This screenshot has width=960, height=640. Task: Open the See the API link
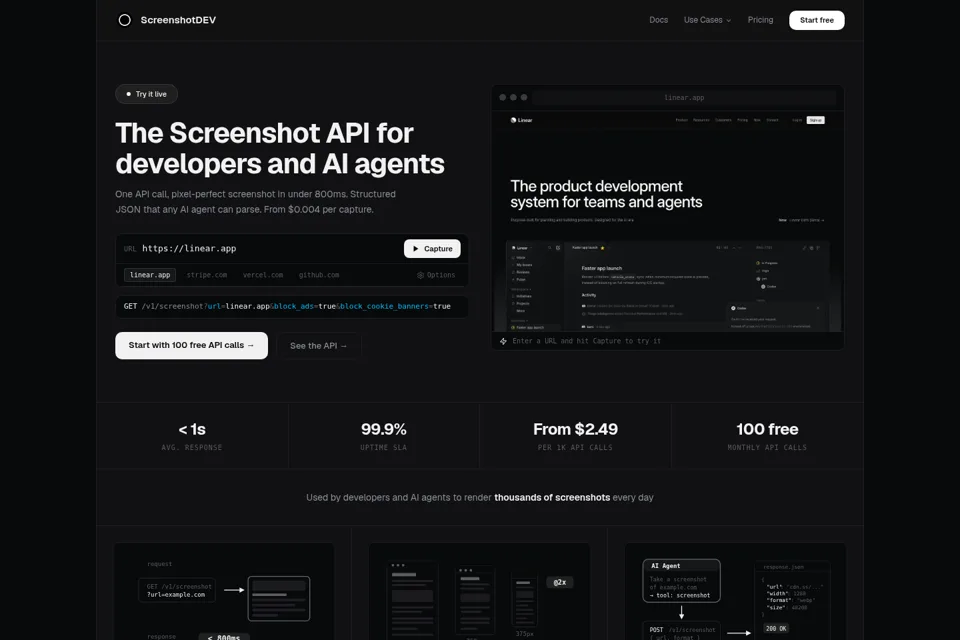pos(318,346)
